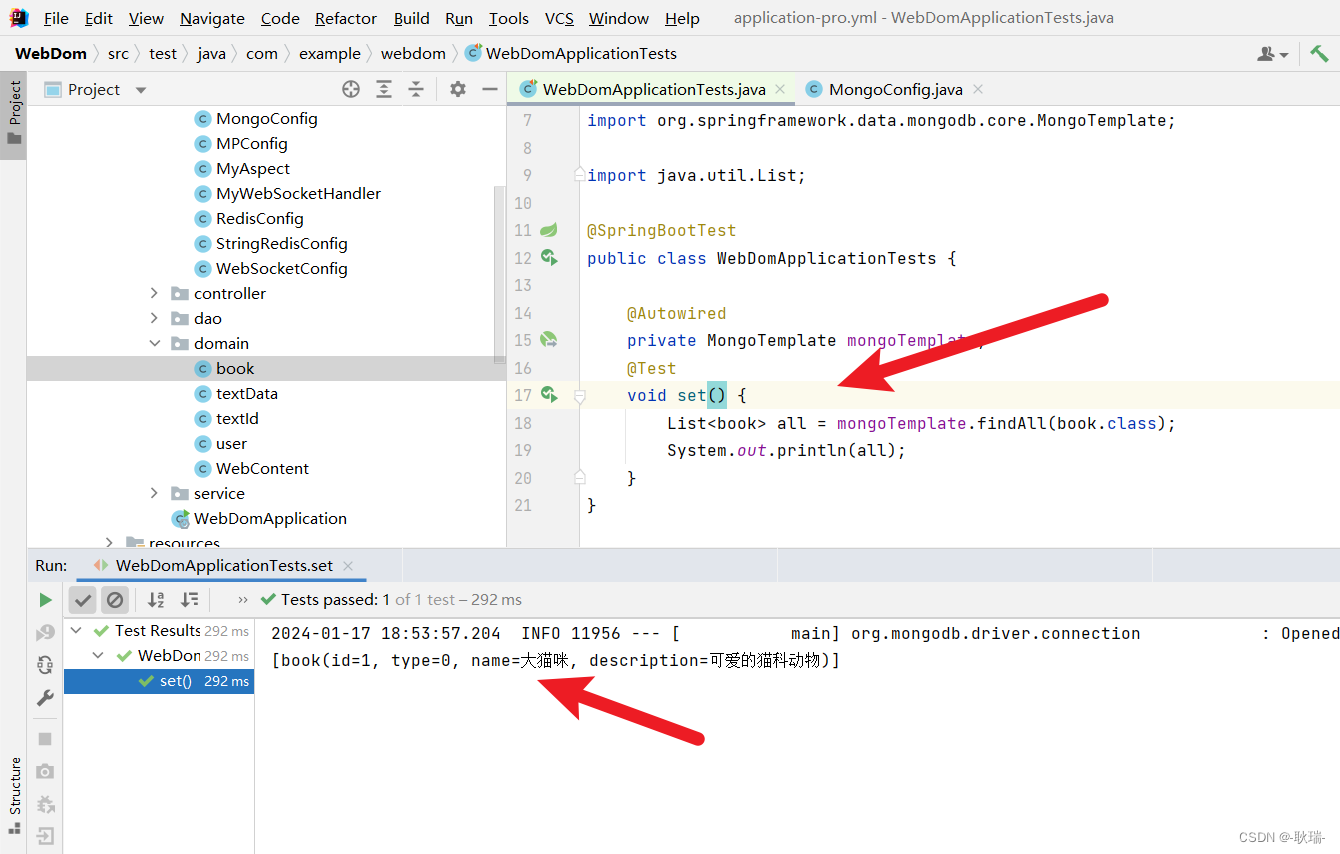The height and width of the screenshot is (854, 1340).
Task: Expand the controller folder
Action: (154, 293)
